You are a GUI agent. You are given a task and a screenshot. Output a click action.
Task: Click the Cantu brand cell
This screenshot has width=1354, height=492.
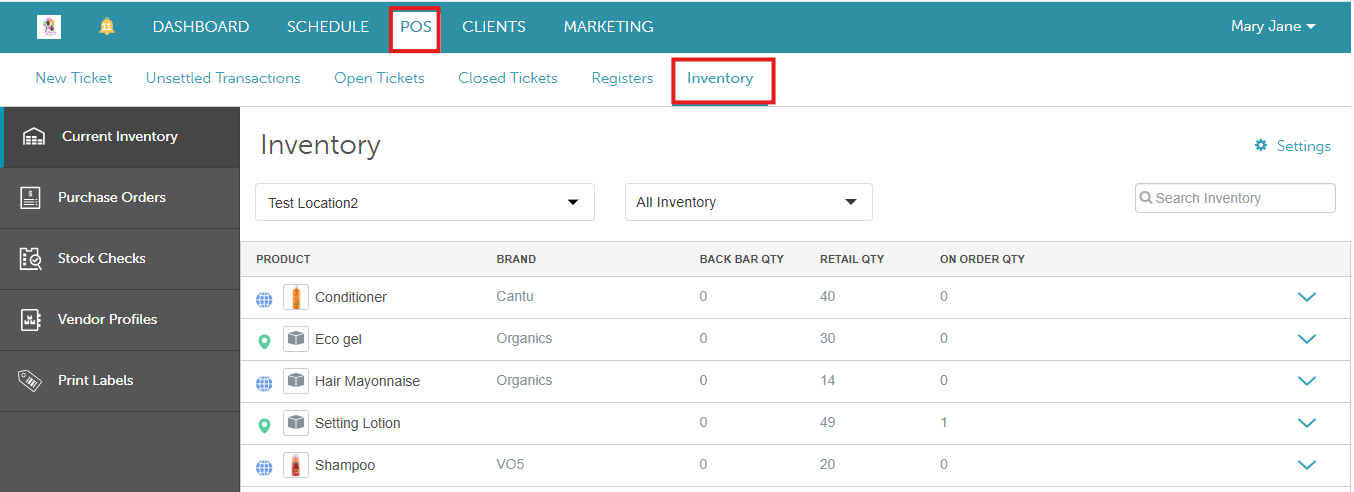[x=514, y=296]
